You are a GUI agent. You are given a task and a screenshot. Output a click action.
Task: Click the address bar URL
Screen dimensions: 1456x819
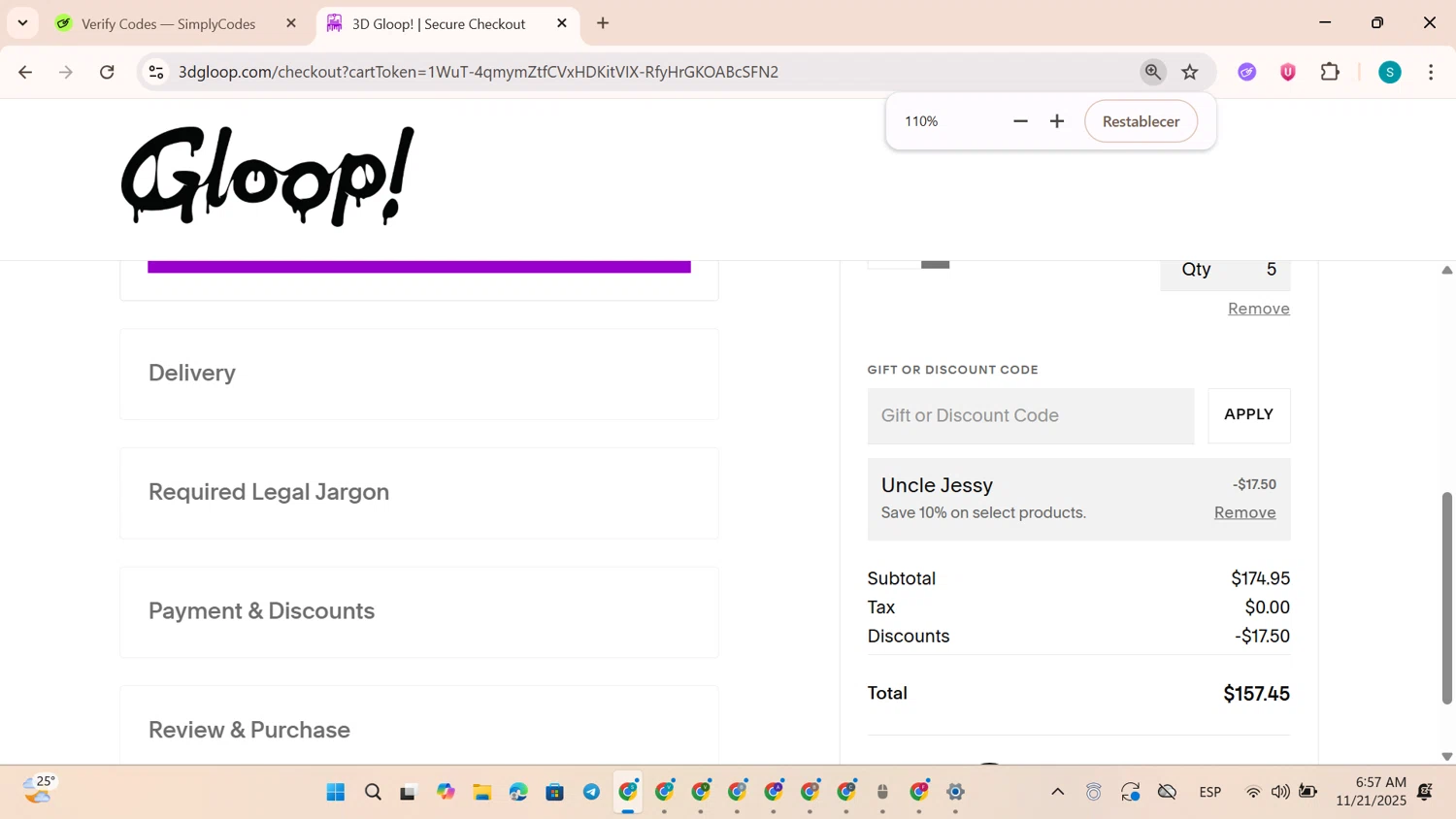[x=478, y=72]
